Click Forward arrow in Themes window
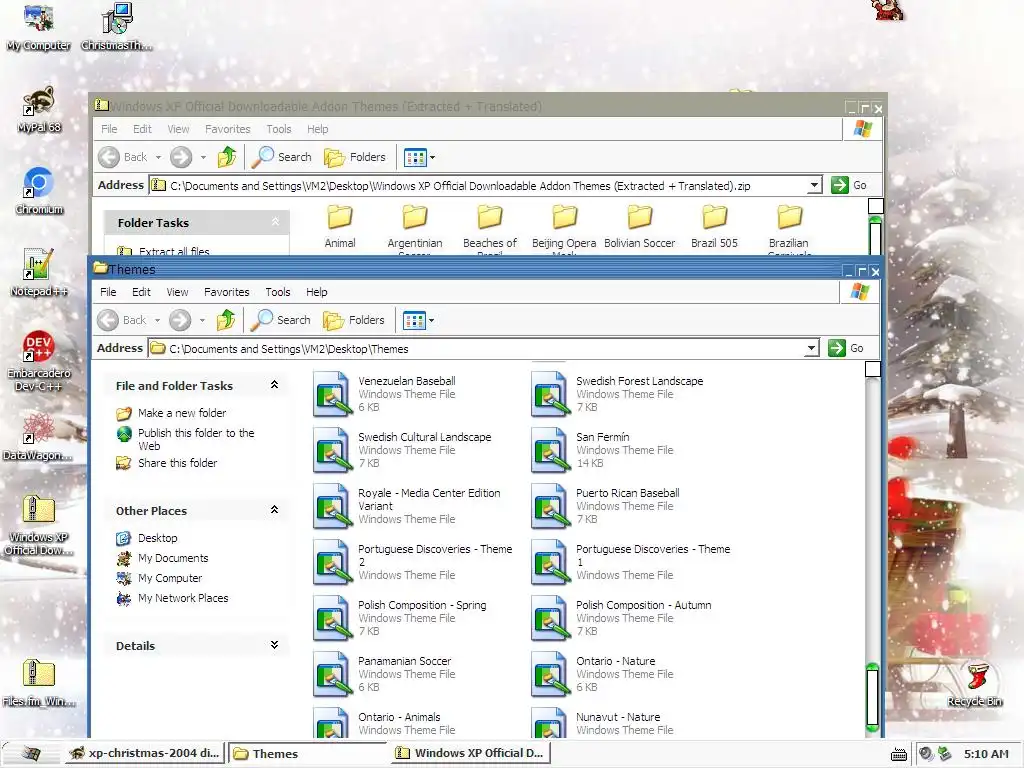Image resolution: width=1024 pixels, height=768 pixels. (x=180, y=320)
